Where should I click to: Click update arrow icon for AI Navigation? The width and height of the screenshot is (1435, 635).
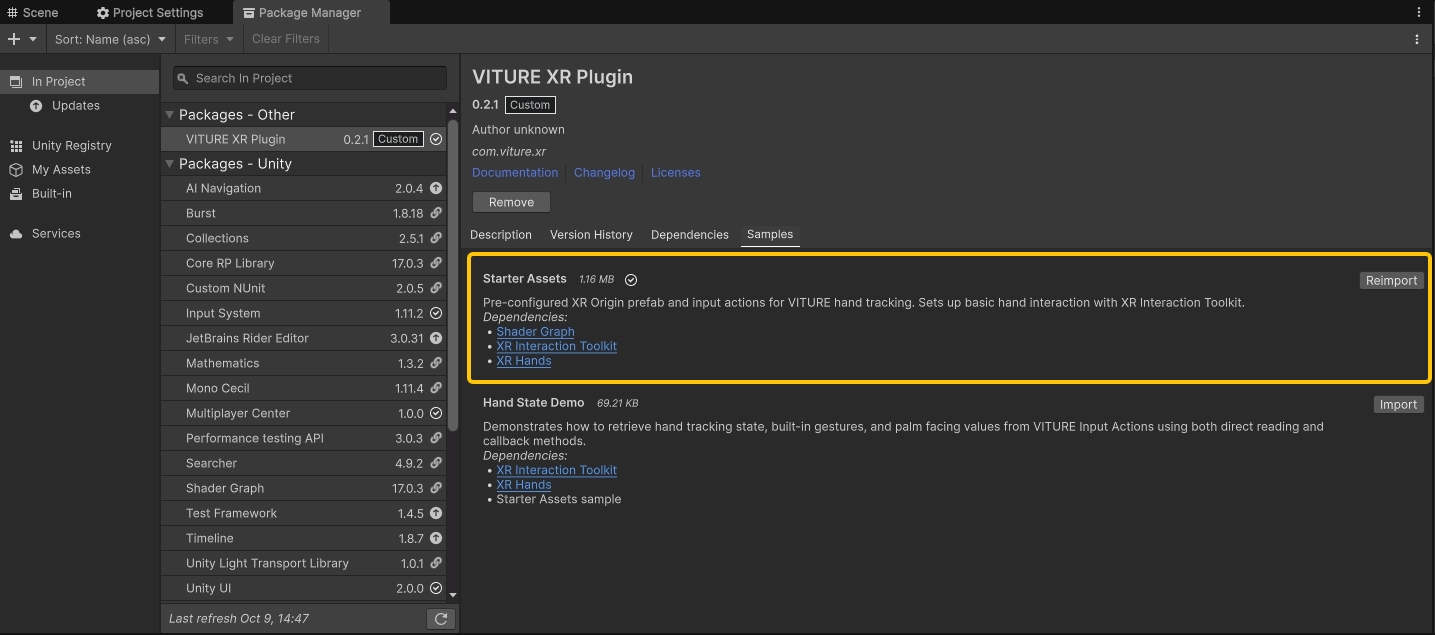[436, 188]
